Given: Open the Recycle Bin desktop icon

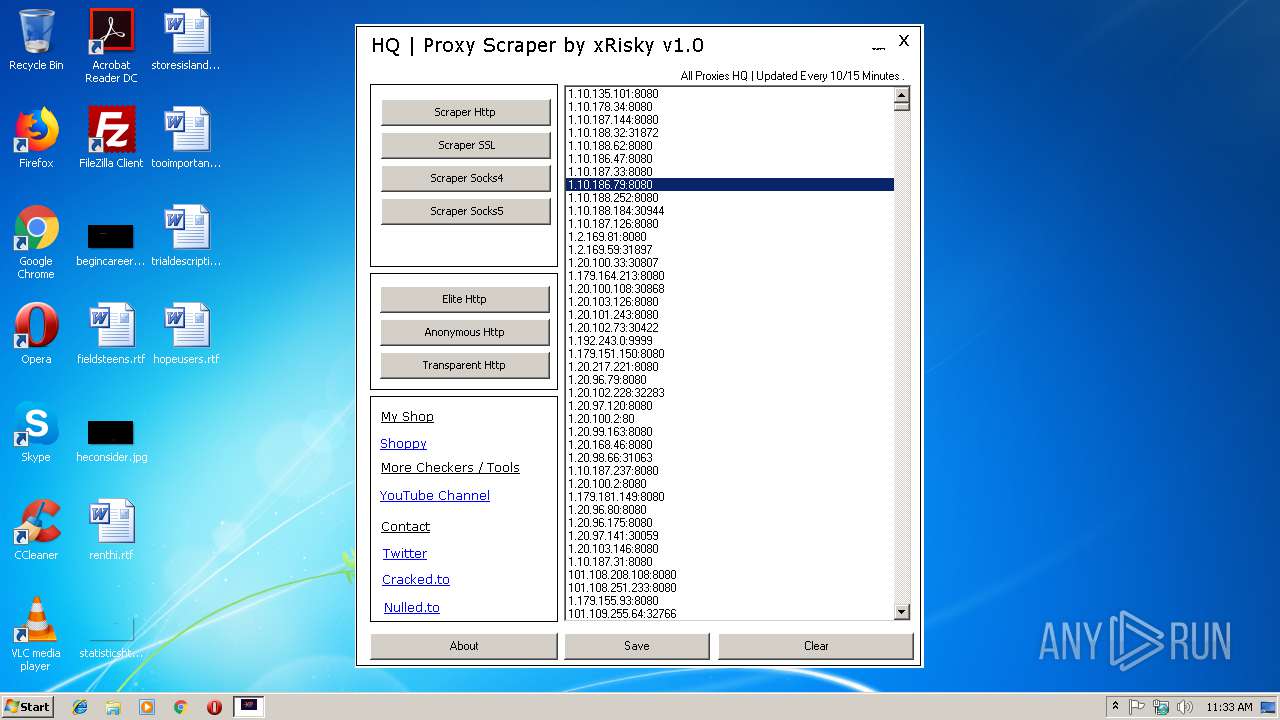Looking at the screenshot, I should click(36, 40).
